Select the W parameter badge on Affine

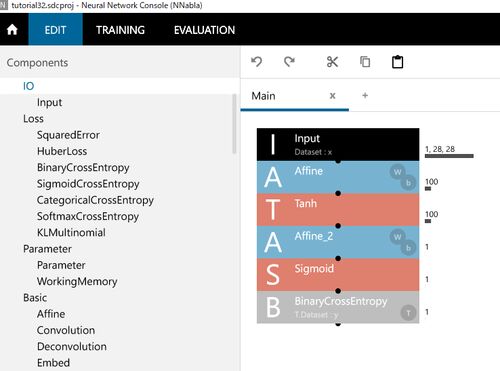[397, 172]
